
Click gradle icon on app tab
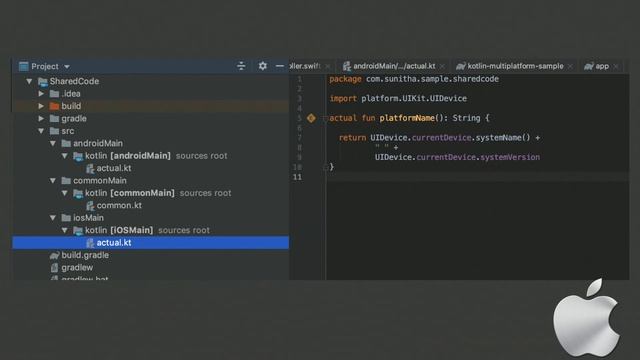click(x=589, y=66)
